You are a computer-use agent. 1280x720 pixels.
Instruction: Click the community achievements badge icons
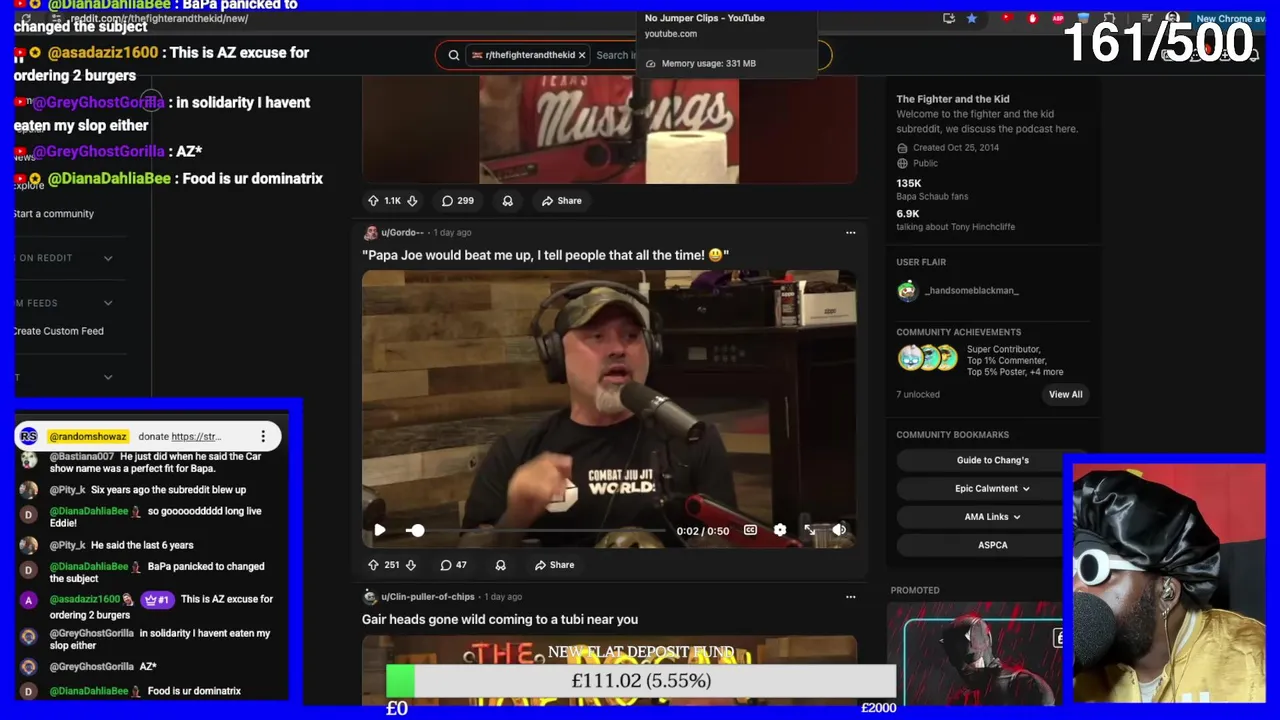pos(927,358)
